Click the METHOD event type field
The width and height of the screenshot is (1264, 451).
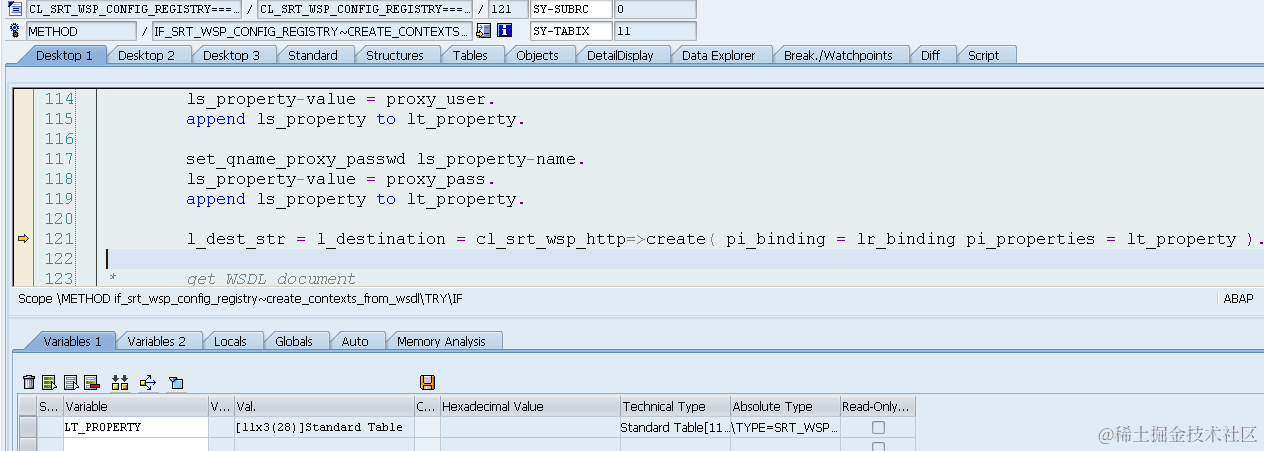click(81, 31)
